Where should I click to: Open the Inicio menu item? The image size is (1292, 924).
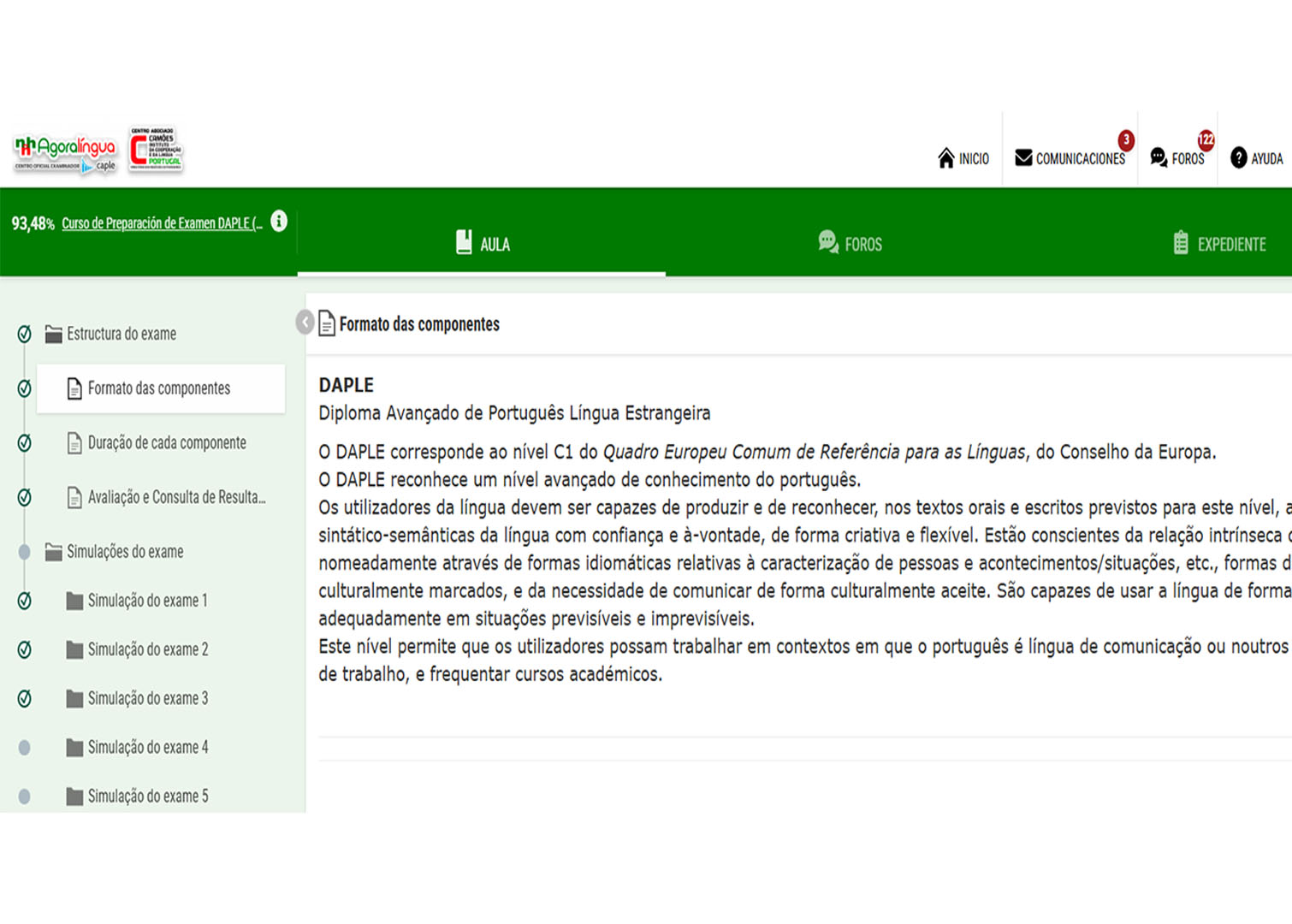tap(964, 158)
